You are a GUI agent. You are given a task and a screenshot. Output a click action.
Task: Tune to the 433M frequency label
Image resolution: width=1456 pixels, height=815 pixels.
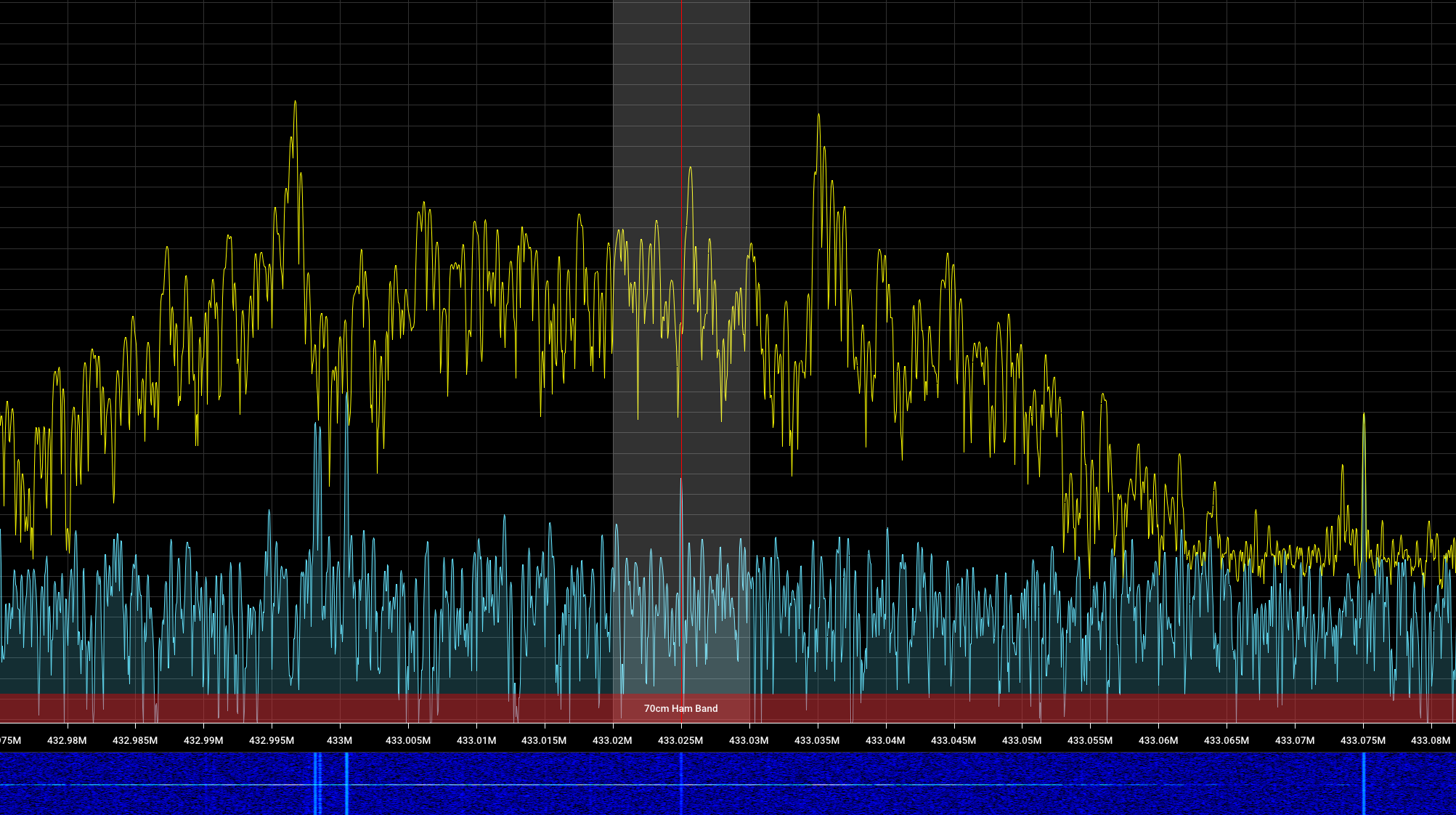click(339, 740)
